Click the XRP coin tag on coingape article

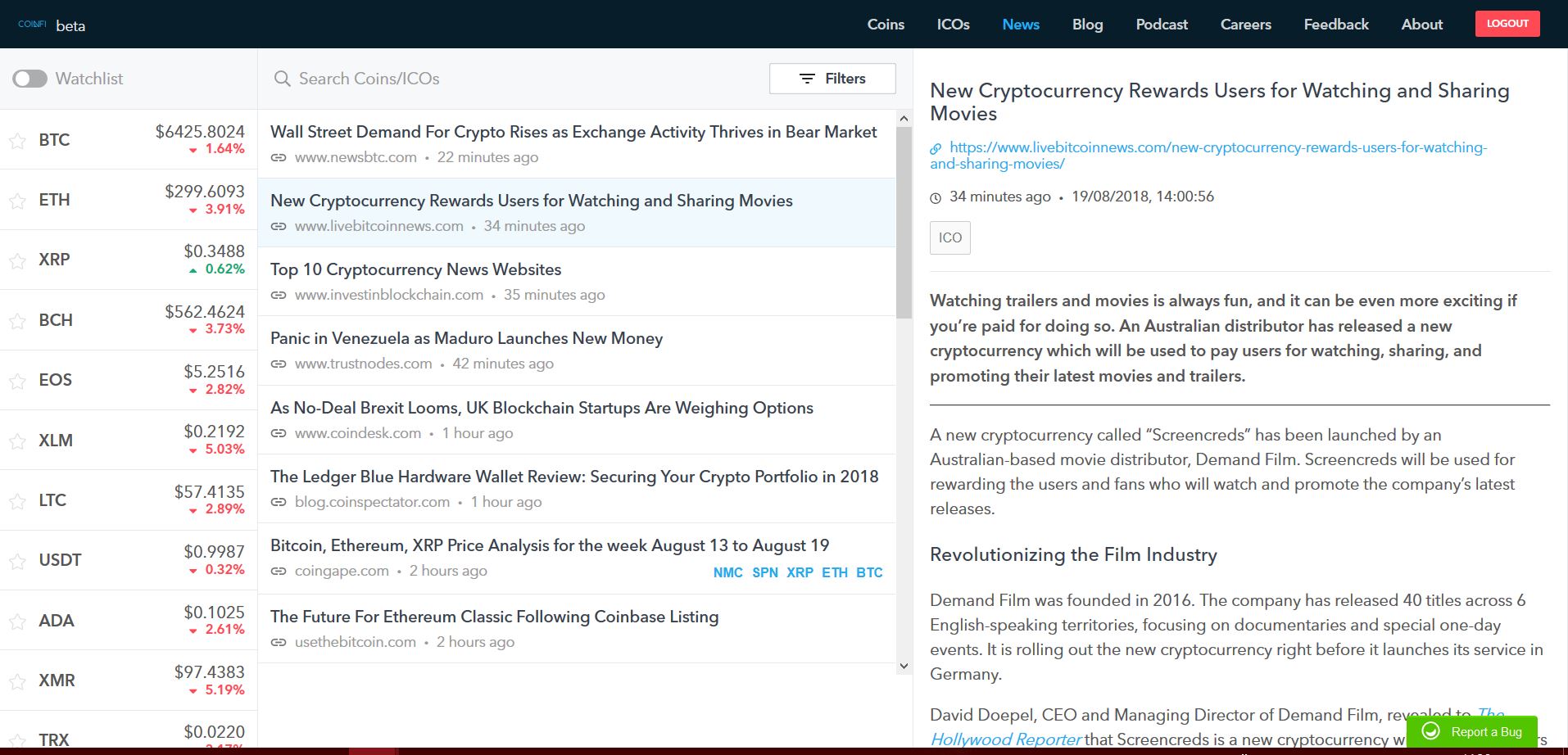click(x=800, y=572)
